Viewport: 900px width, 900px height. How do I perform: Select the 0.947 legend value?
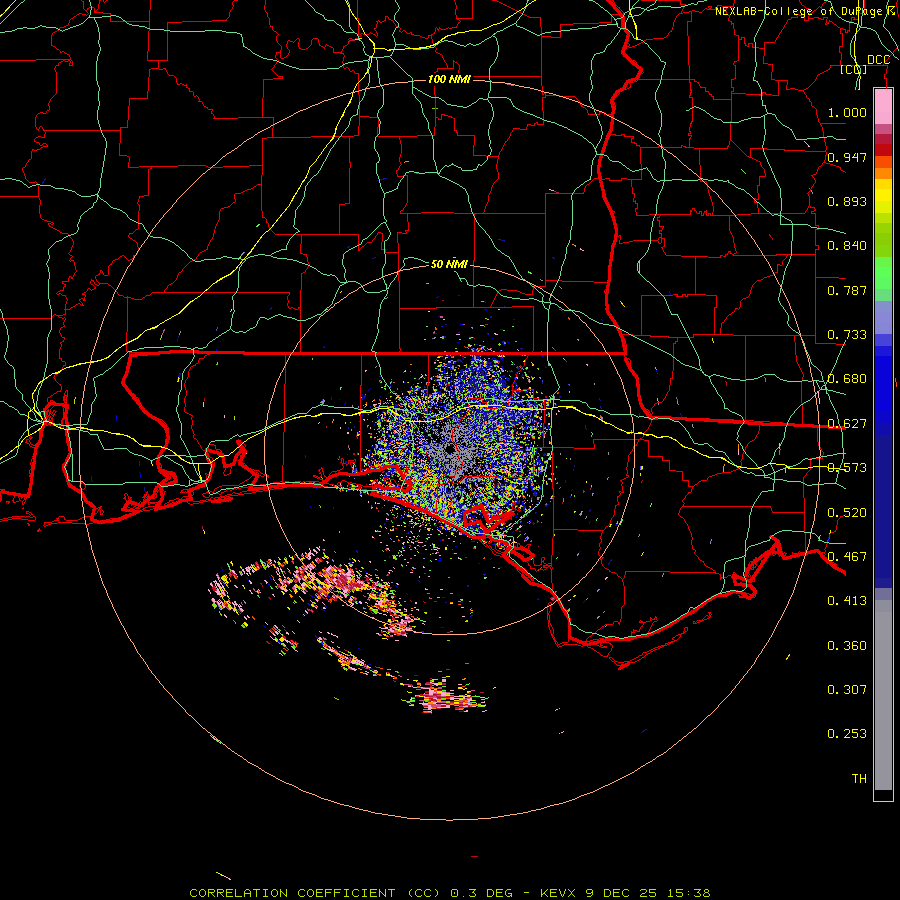[x=847, y=157]
